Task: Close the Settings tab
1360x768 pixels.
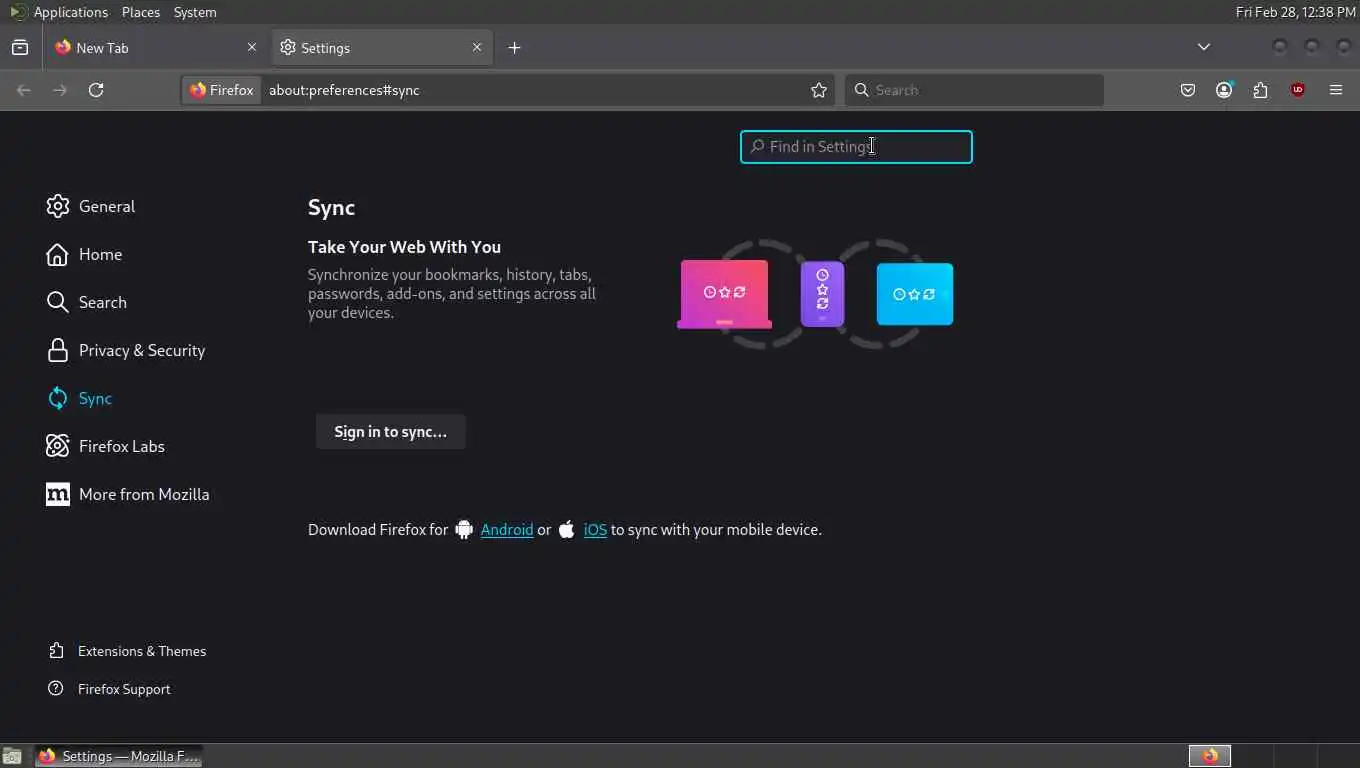Action: [477, 47]
